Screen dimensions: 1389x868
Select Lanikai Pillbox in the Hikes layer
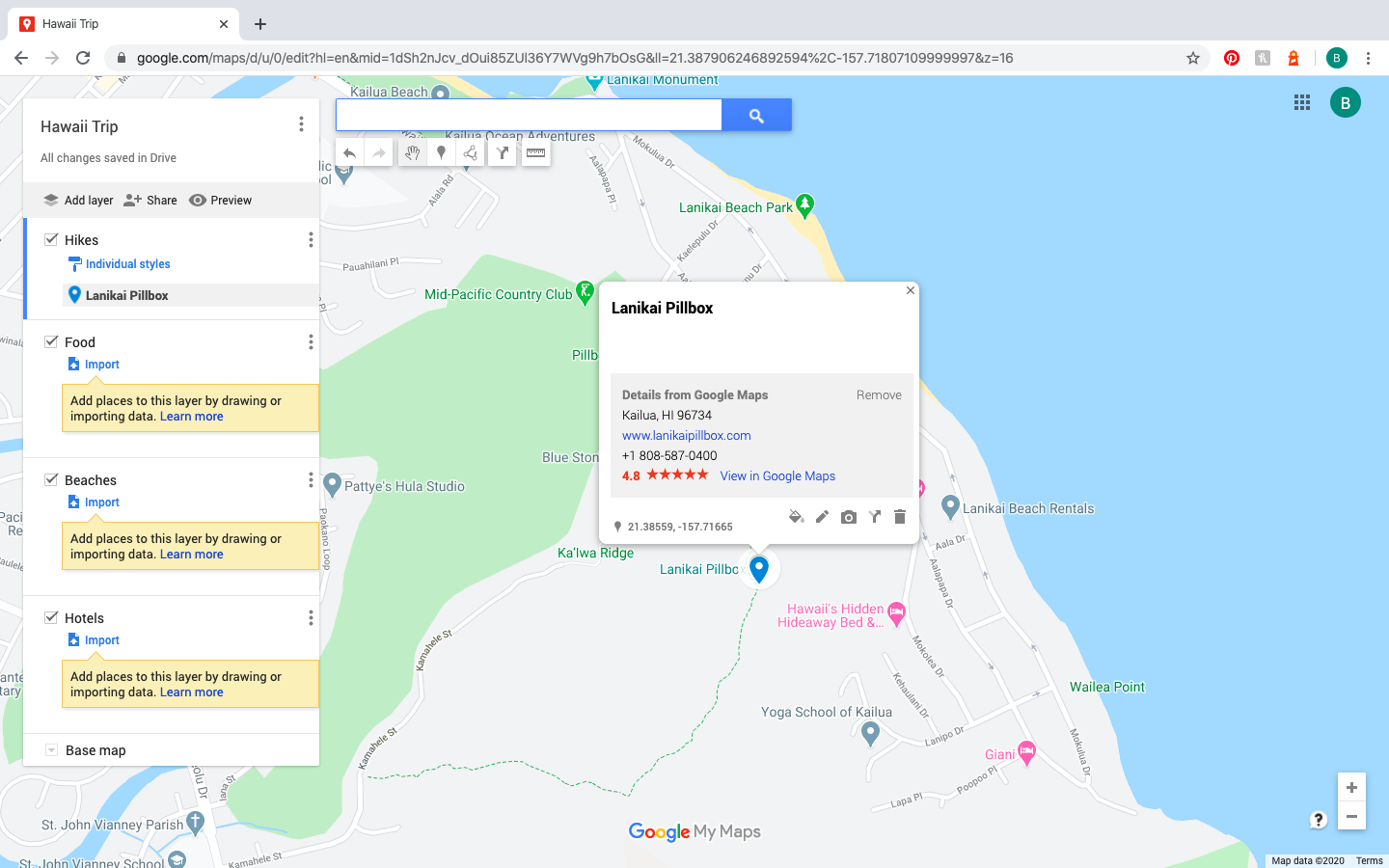190,295
